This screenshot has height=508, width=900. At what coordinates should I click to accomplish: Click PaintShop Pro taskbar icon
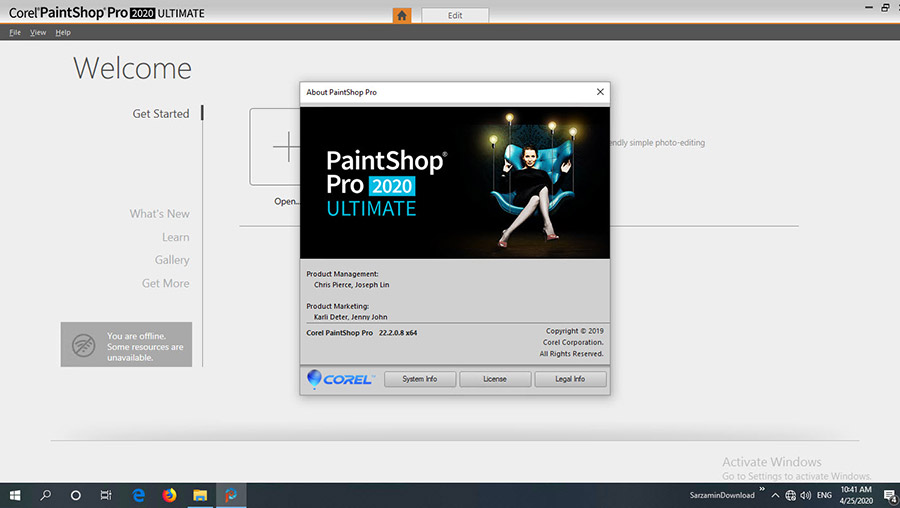(231, 495)
